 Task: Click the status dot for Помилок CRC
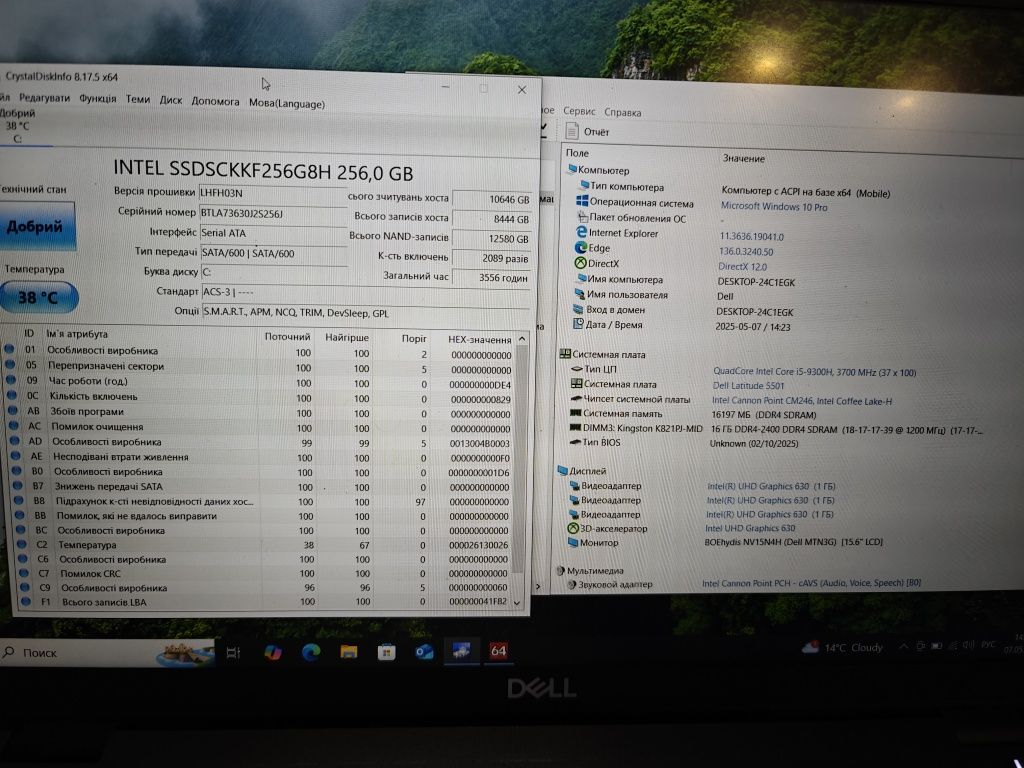click(x=24, y=573)
